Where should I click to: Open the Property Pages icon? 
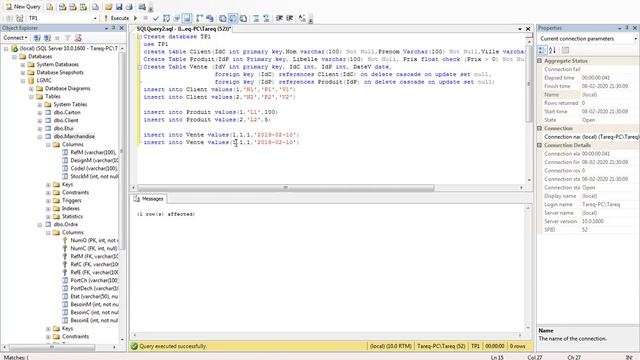point(565,50)
